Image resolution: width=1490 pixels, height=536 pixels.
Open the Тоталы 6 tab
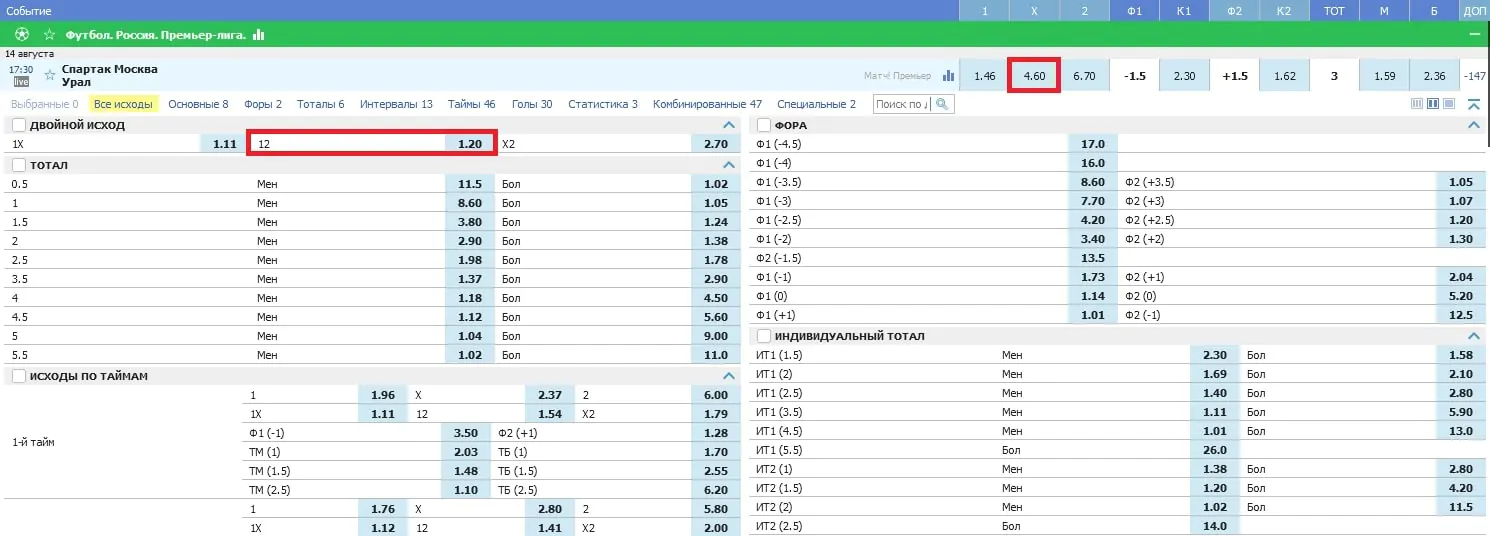[x=320, y=104]
